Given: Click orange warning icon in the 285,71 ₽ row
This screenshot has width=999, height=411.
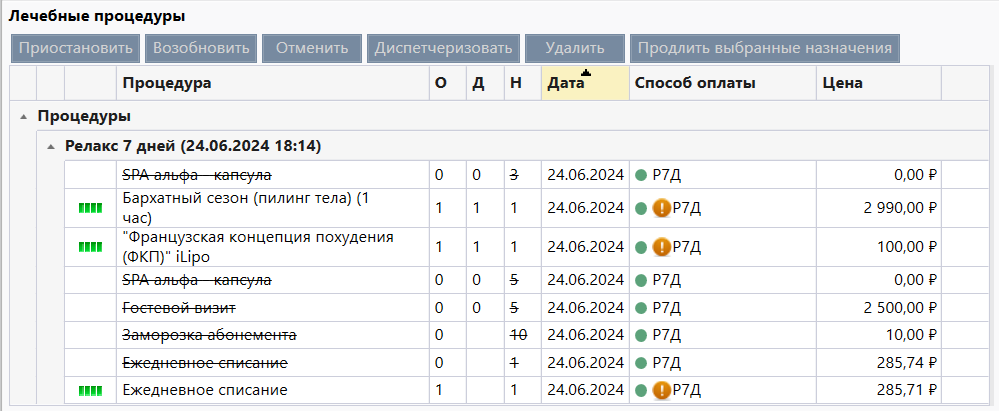Looking at the screenshot, I should pos(661,390).
